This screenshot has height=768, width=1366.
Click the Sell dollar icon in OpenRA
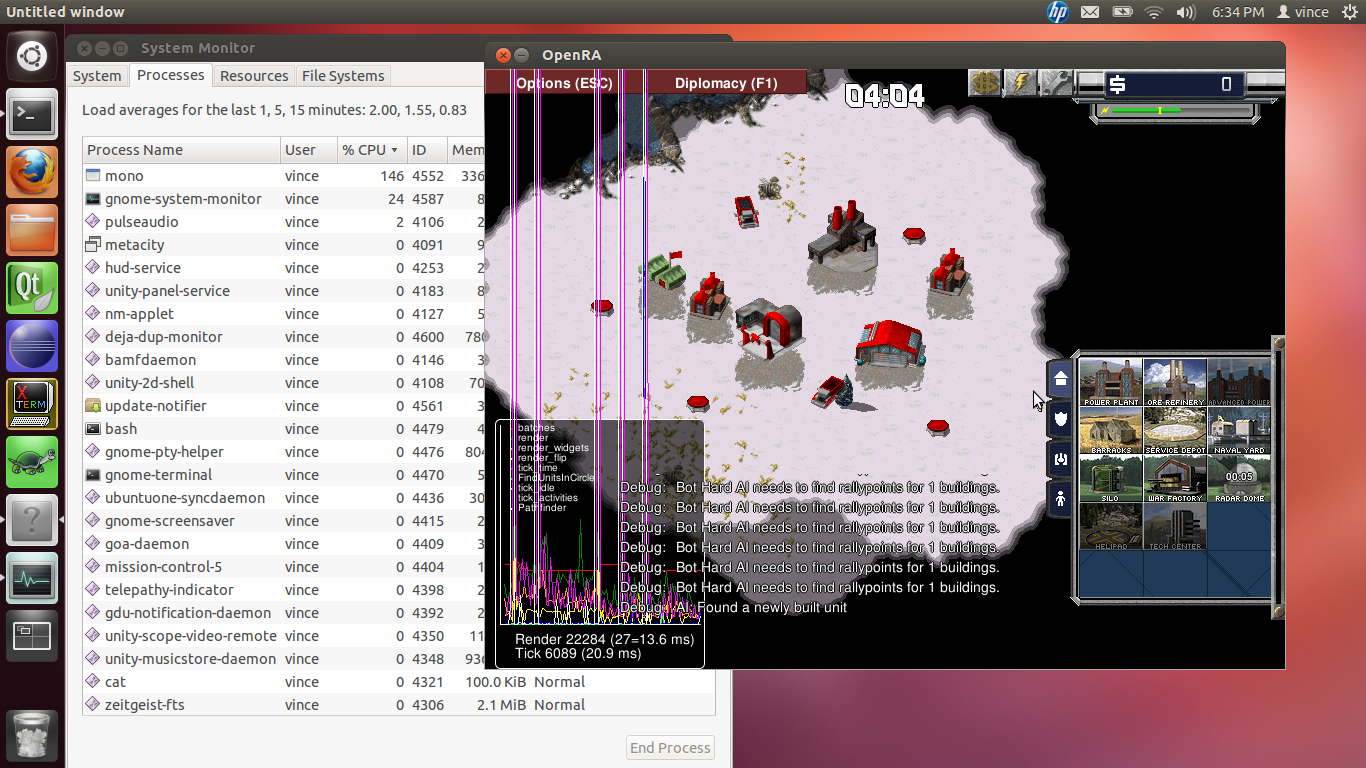(x=985, y=83)
